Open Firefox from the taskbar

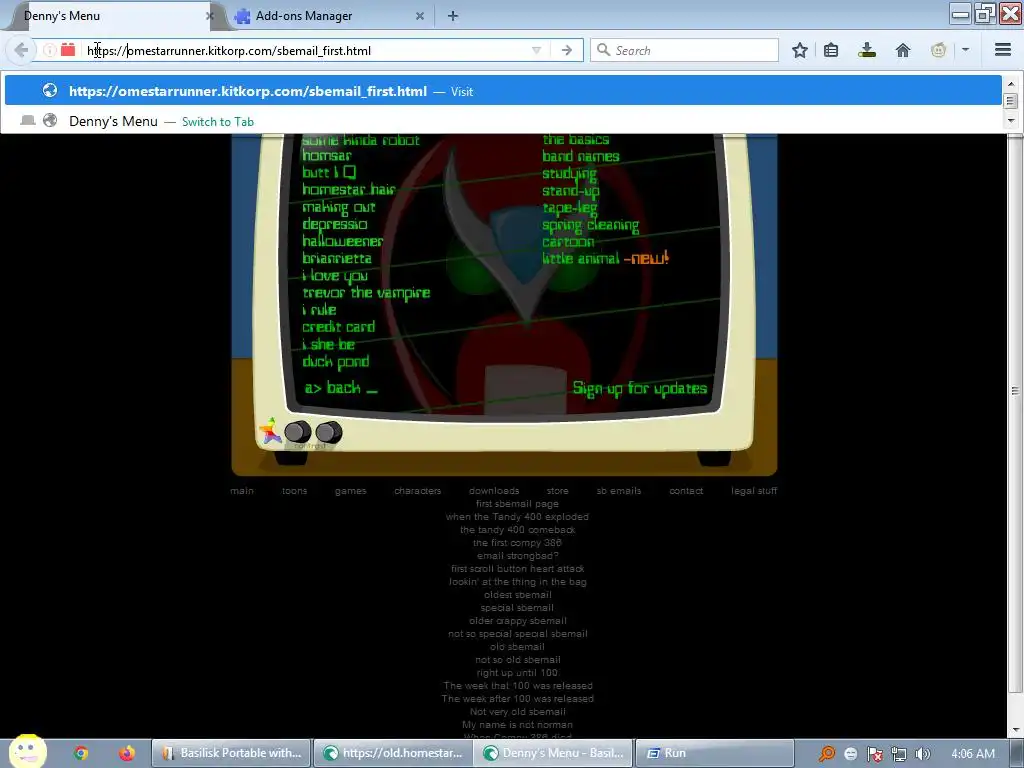pos(127,753)
